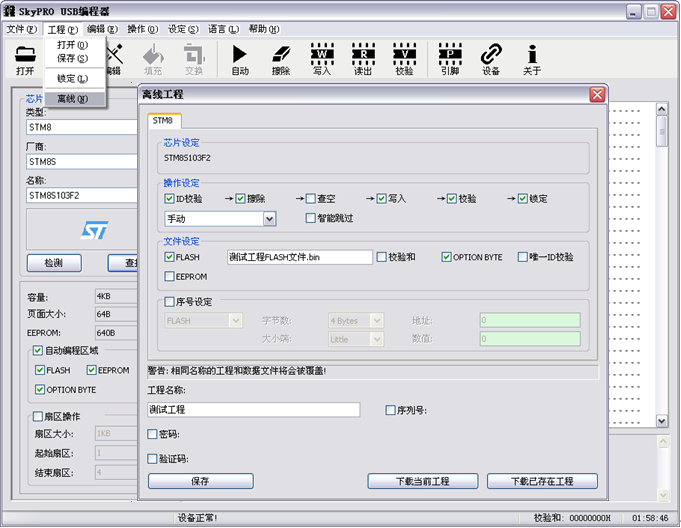
Task: Choose 保存 in the 工程 menu
Action: pos(74,58)
